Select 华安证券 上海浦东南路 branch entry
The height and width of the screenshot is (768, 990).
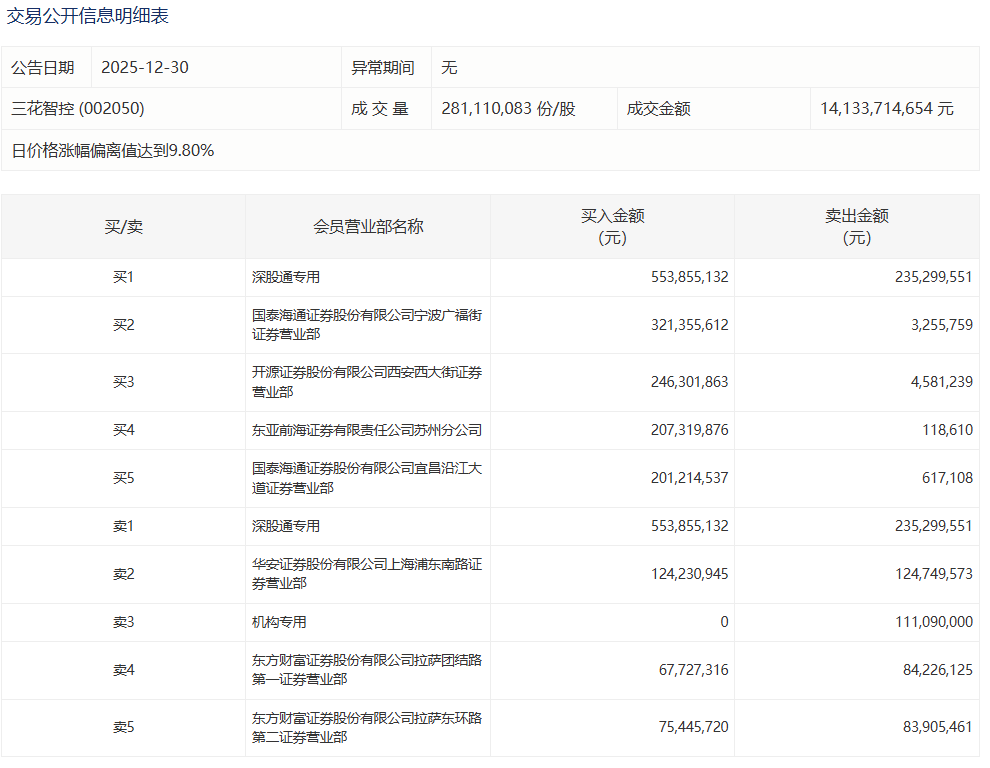click(x=367, y=574)
